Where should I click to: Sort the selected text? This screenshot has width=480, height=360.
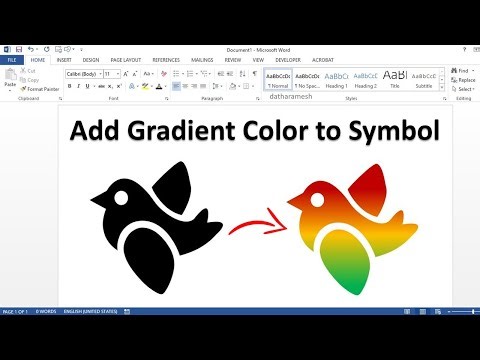pyautogui.click(x=243, y=74)
